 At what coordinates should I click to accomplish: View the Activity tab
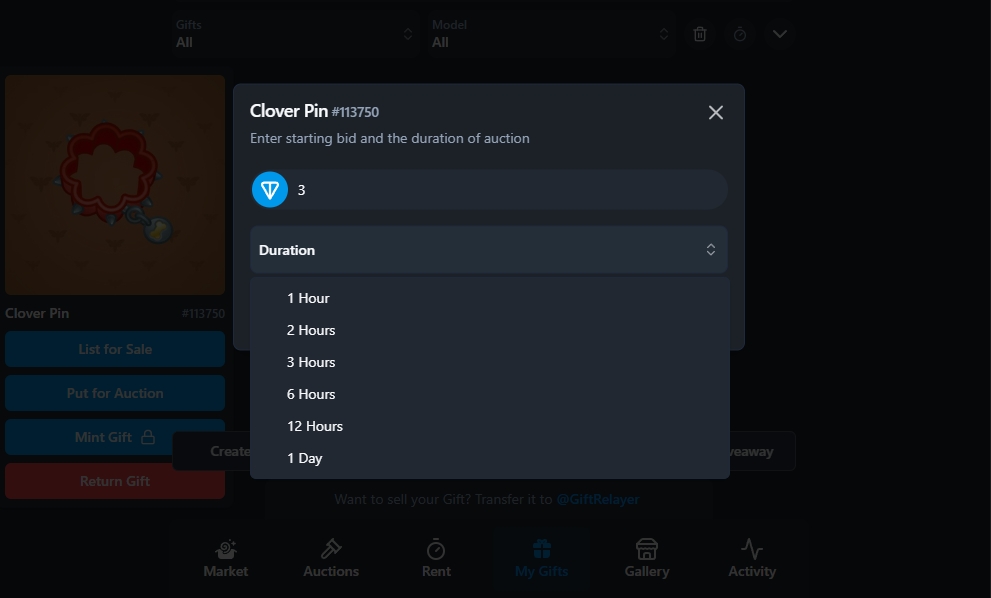point(752,558)
